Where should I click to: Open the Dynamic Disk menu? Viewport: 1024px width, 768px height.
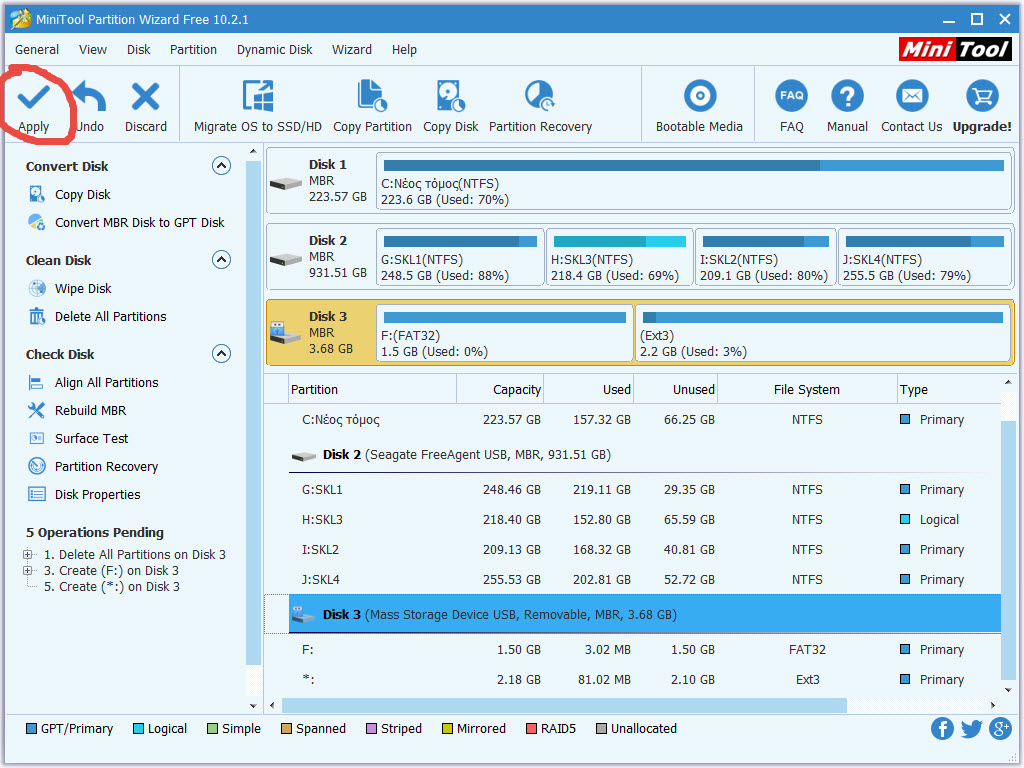point(274,49)
